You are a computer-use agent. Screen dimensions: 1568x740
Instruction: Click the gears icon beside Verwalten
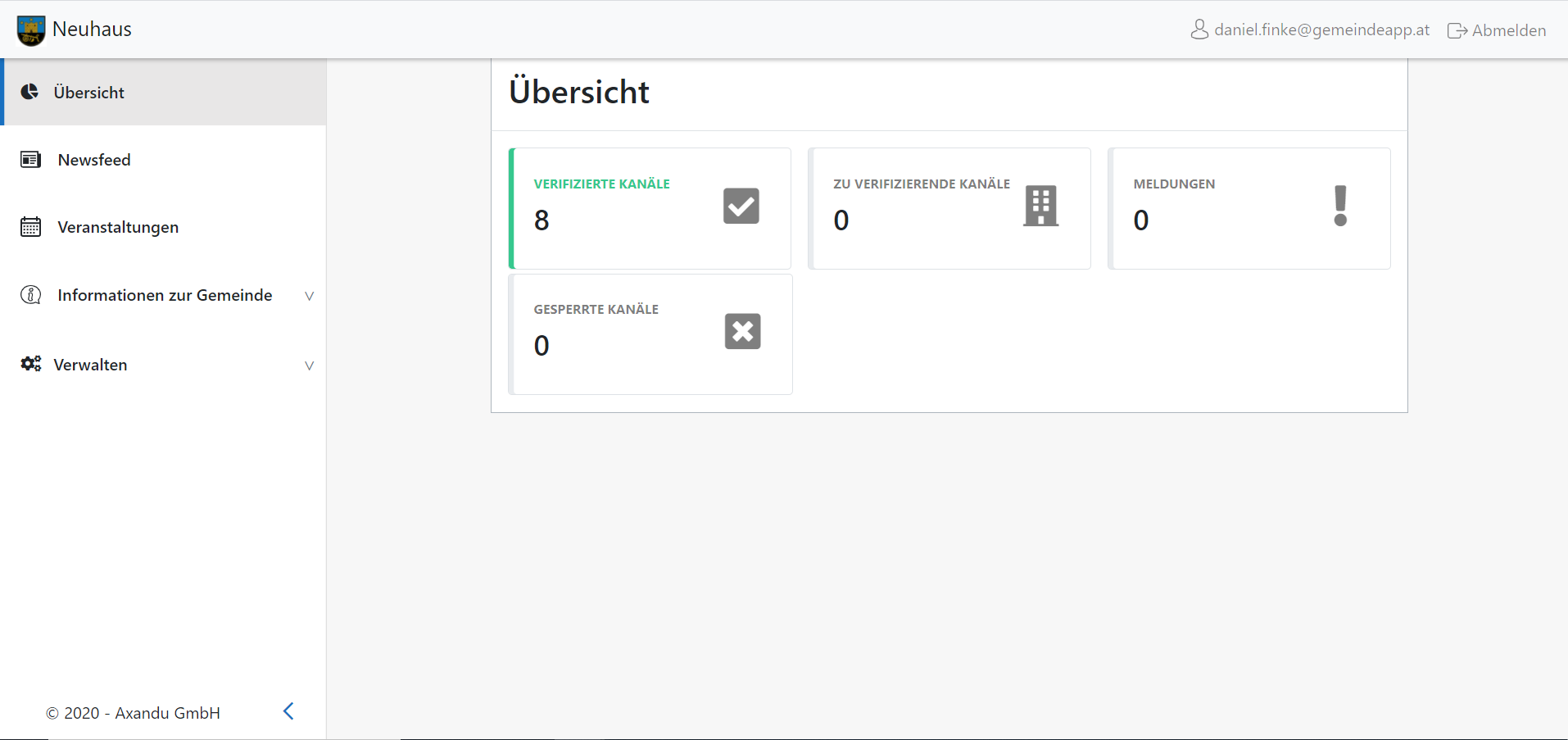click(x=31, y=364)
